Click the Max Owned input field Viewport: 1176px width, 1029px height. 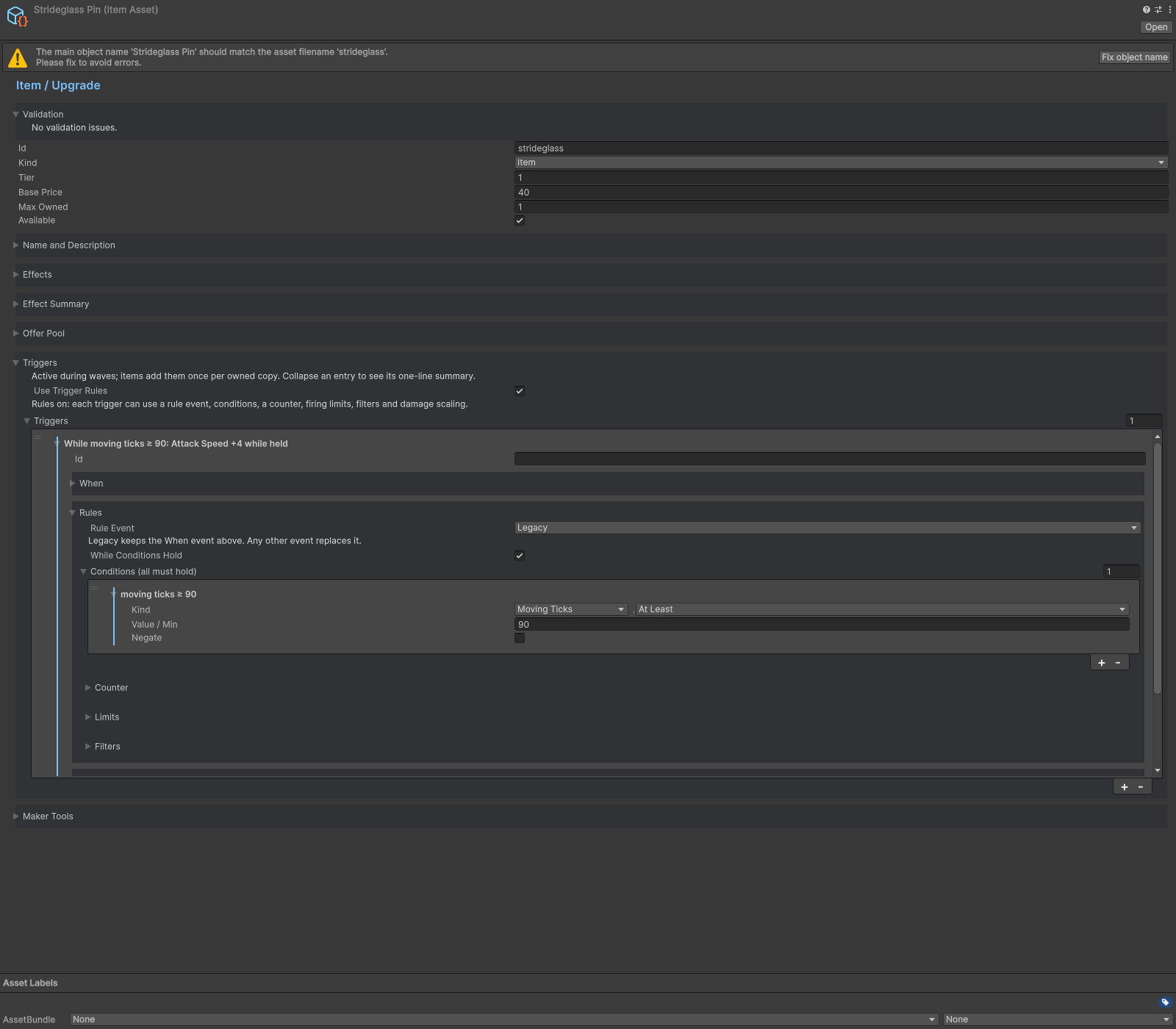(x=841, y=207)
